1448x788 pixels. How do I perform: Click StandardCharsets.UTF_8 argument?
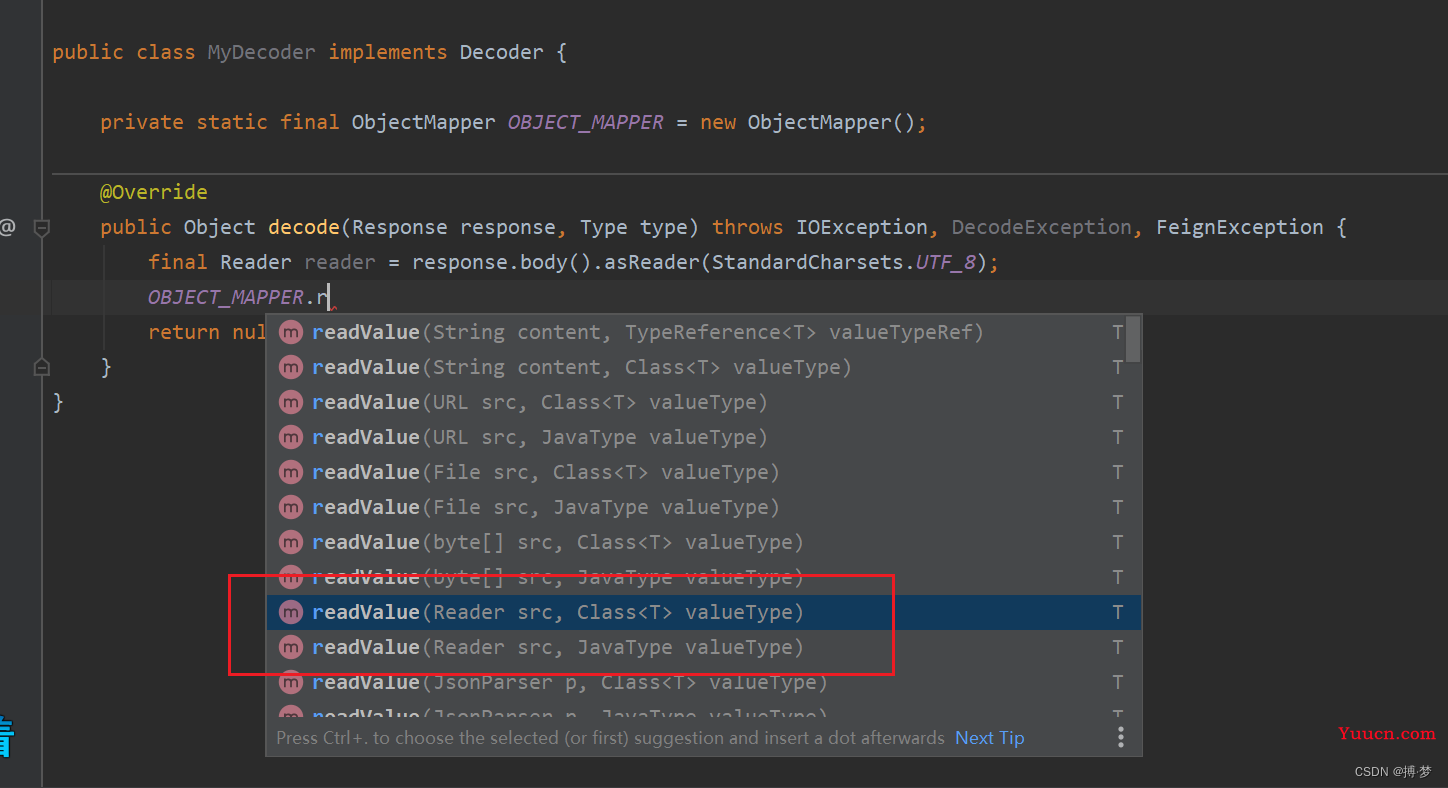[844, 262]
